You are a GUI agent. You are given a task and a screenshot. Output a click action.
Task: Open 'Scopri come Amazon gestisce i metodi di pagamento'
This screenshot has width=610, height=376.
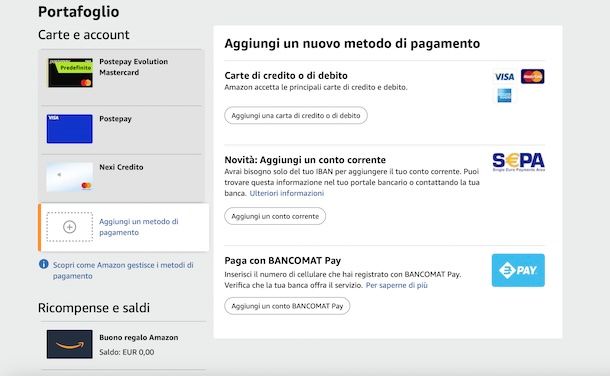(x=123, y=270)
